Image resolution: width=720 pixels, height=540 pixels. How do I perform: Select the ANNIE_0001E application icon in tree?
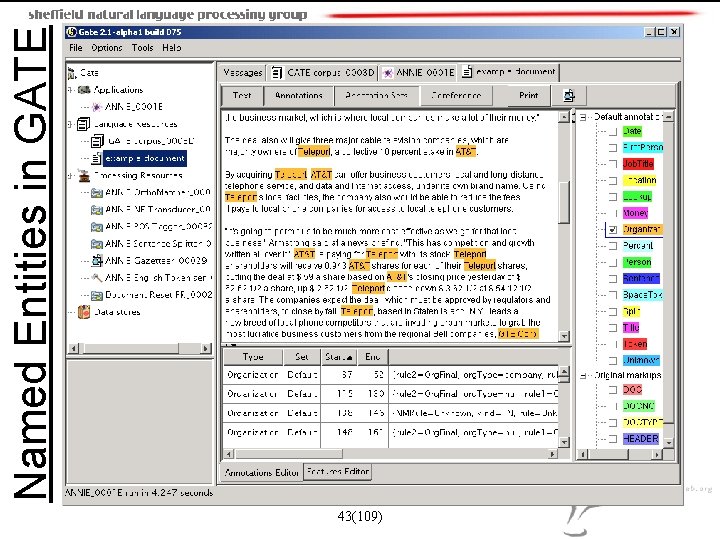(96, 107)
